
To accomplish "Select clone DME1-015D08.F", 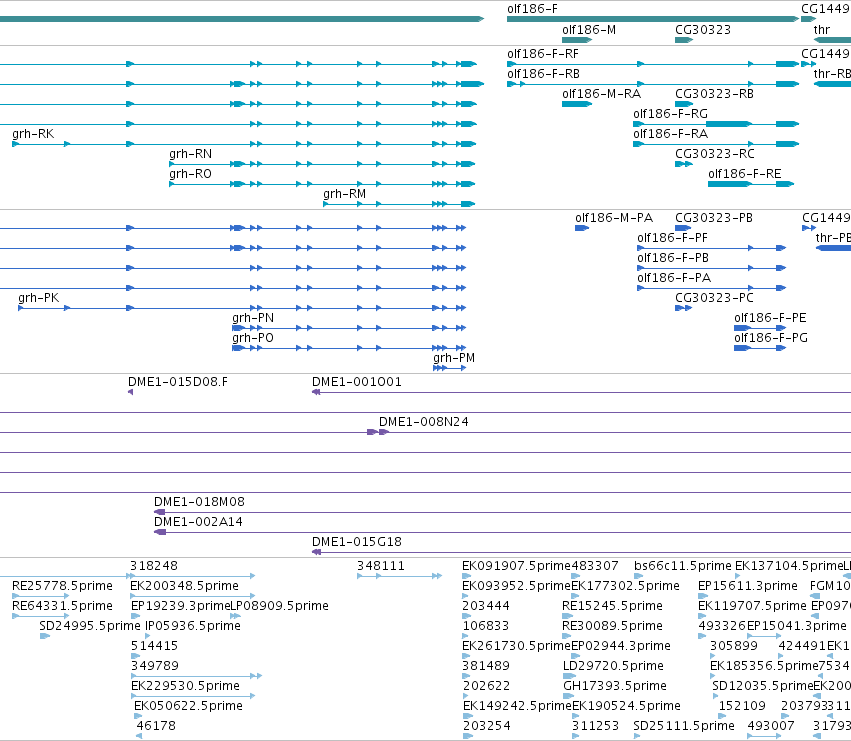I will [178, 382].
